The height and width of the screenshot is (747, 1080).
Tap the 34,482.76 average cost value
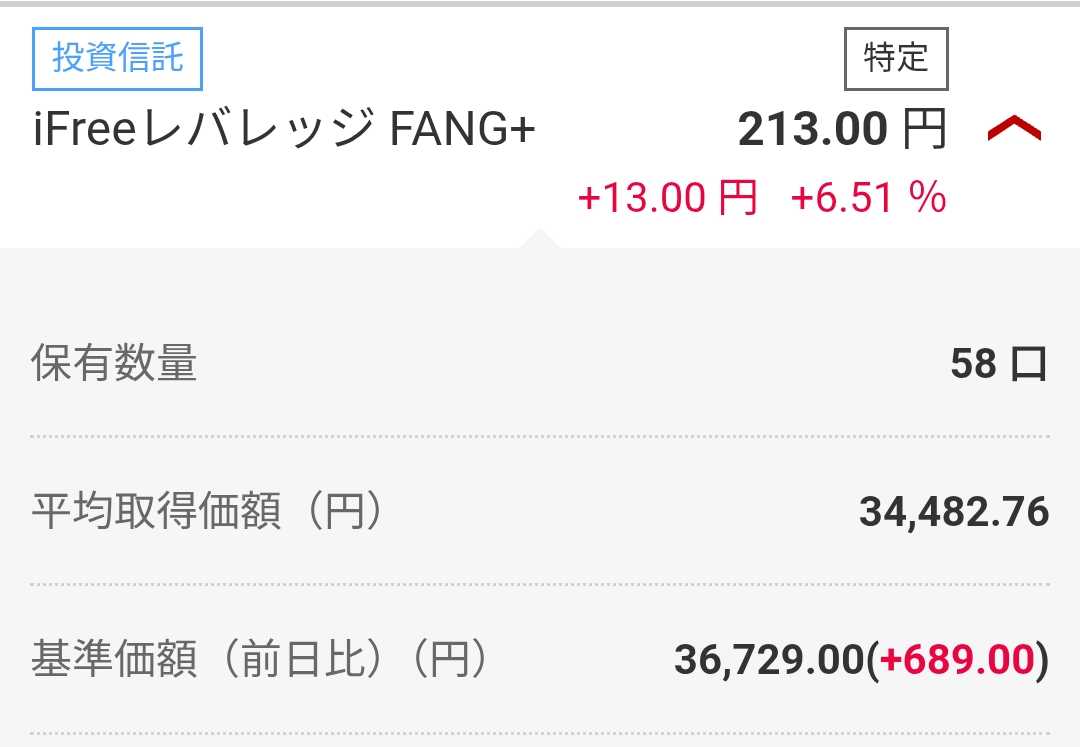pyautogui.click(x=954, y=512)
